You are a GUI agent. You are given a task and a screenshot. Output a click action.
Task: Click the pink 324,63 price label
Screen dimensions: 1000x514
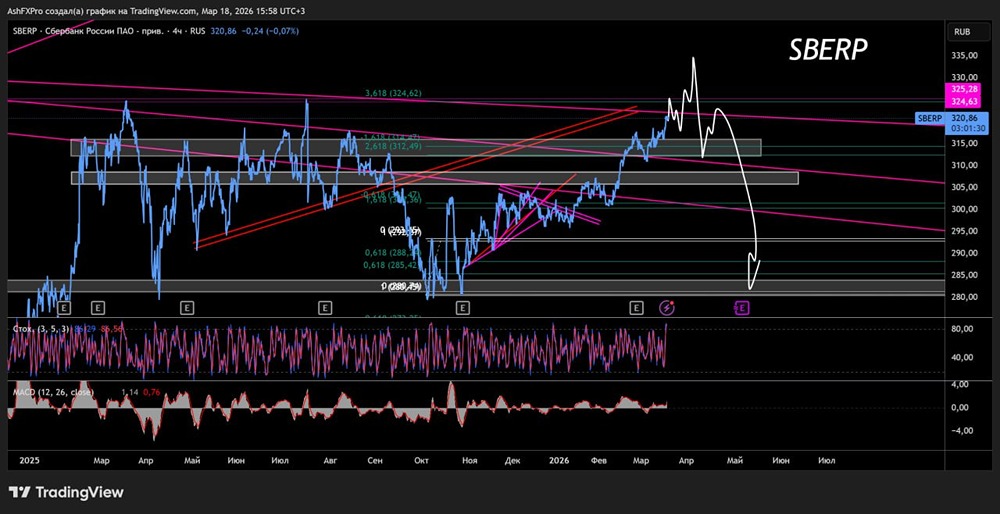tap(964, 99)
